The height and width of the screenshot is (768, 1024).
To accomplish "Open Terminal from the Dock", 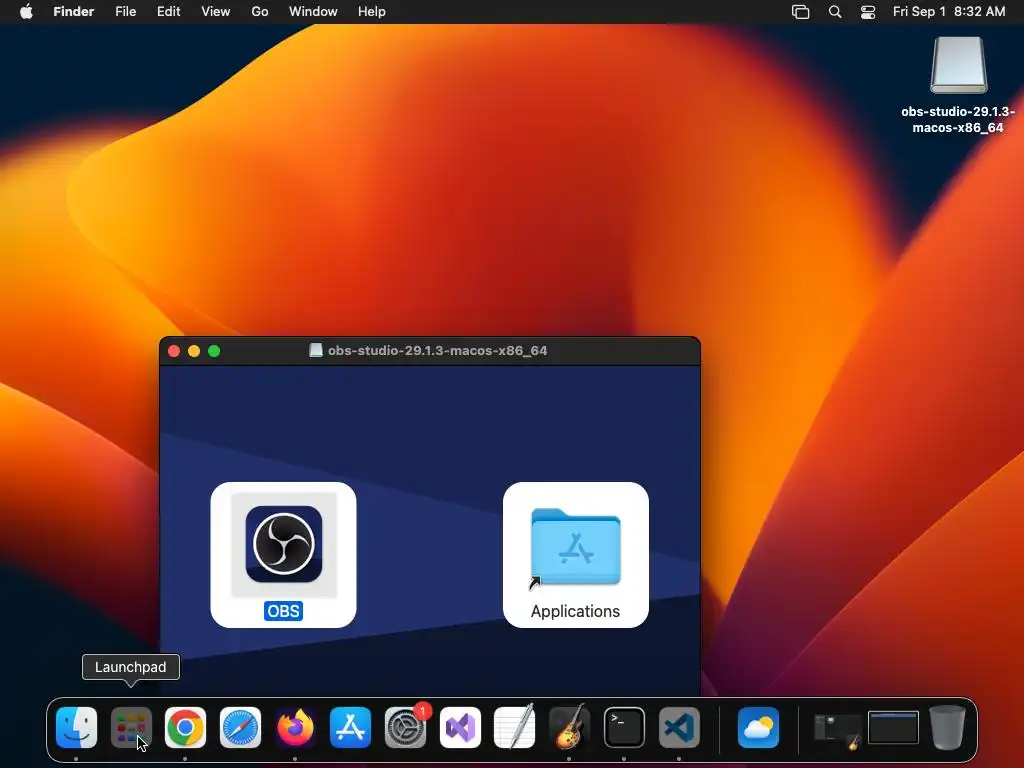I will (624, 728).
